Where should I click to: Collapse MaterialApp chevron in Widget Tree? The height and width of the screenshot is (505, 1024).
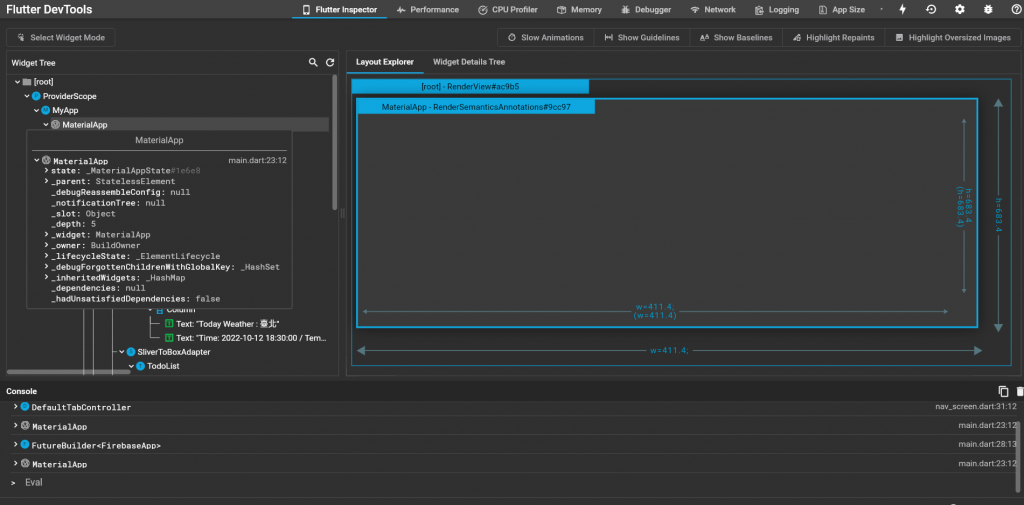pos(46,124)
